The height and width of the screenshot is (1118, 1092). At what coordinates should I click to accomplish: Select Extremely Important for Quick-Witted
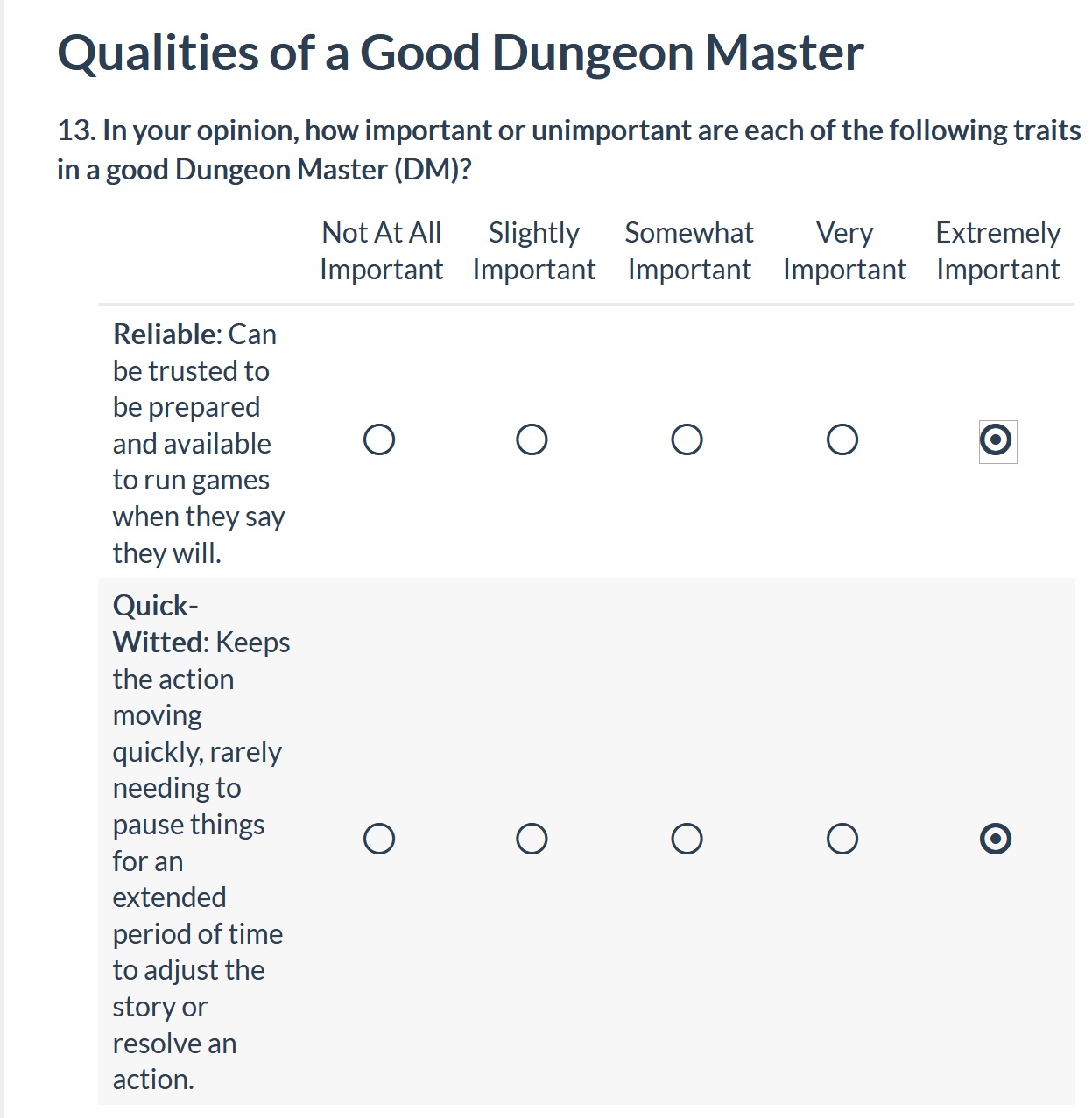[997, 839]
